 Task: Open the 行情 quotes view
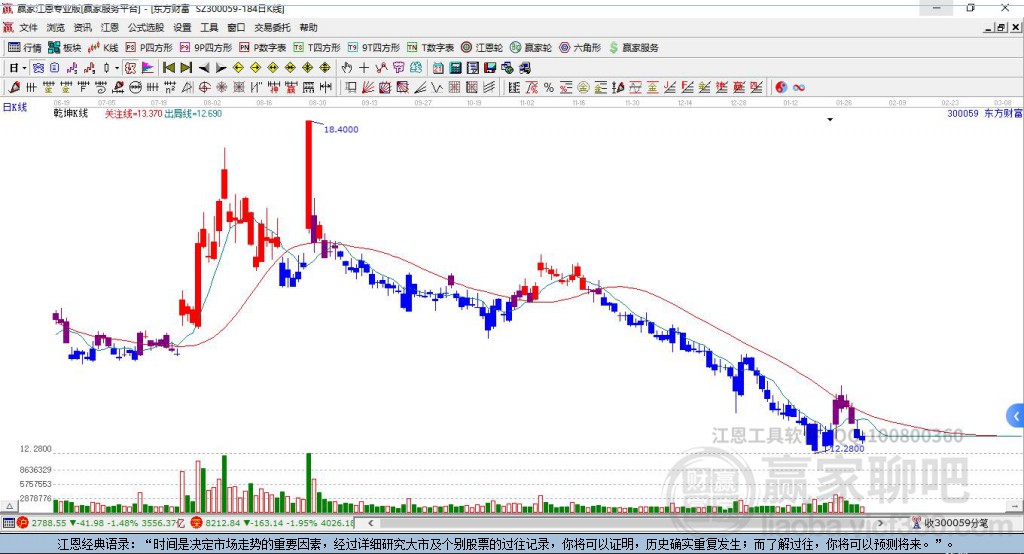[x=25, y=48]
